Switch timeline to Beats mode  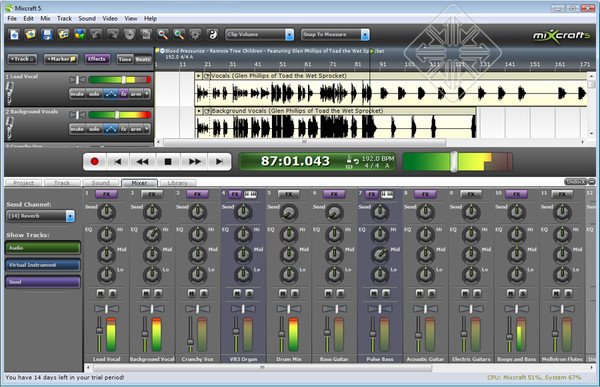pyautogui.click(x=143, y=59)
